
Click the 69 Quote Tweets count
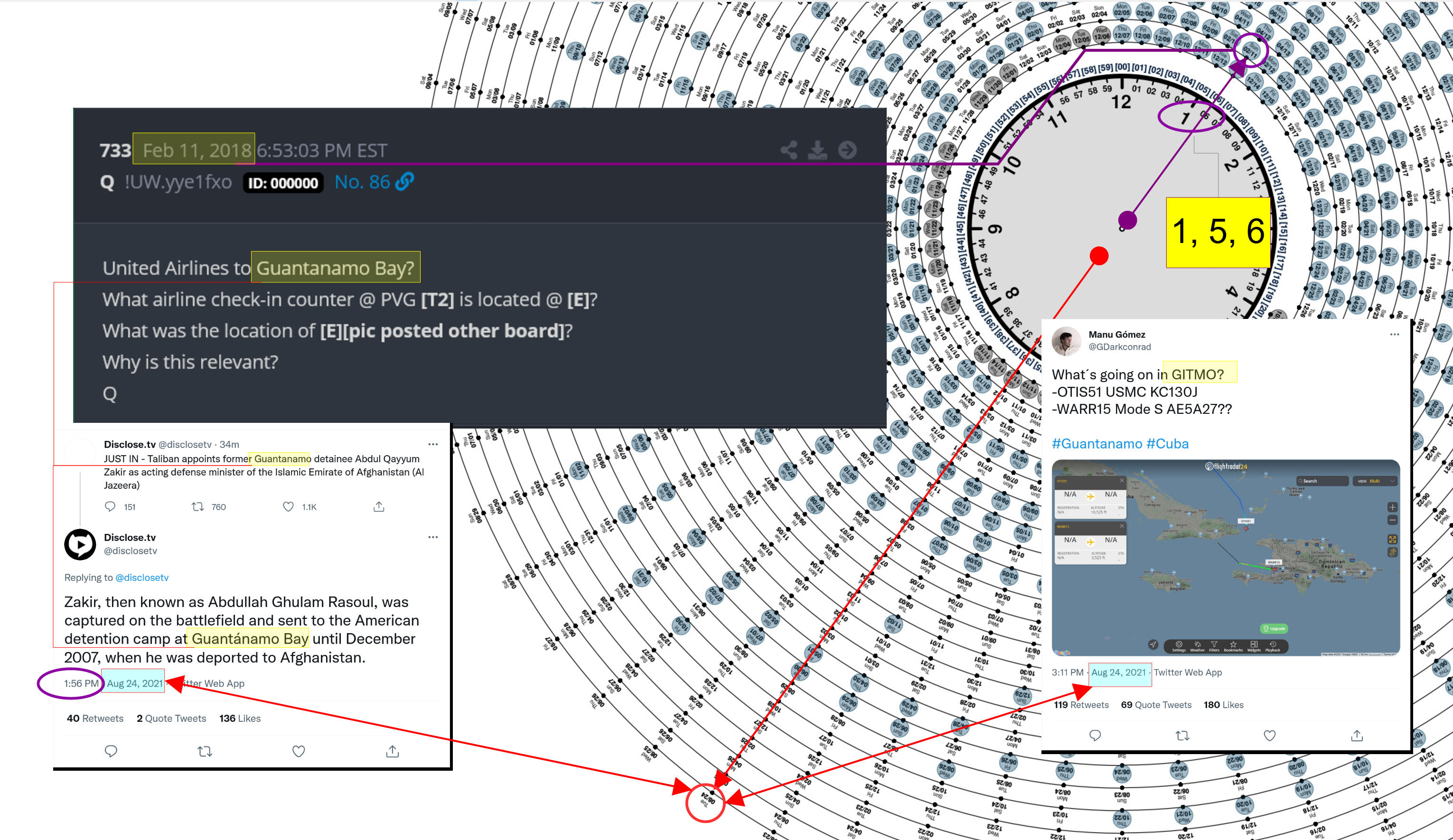[1156, 705]
